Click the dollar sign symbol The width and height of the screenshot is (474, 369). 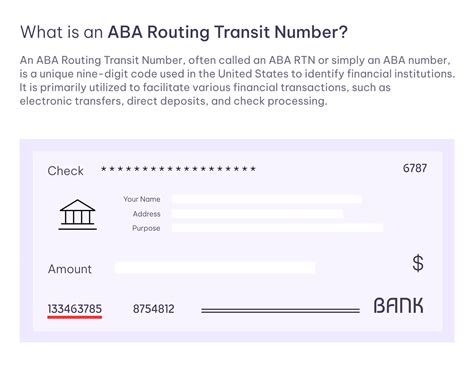[418, 263]
